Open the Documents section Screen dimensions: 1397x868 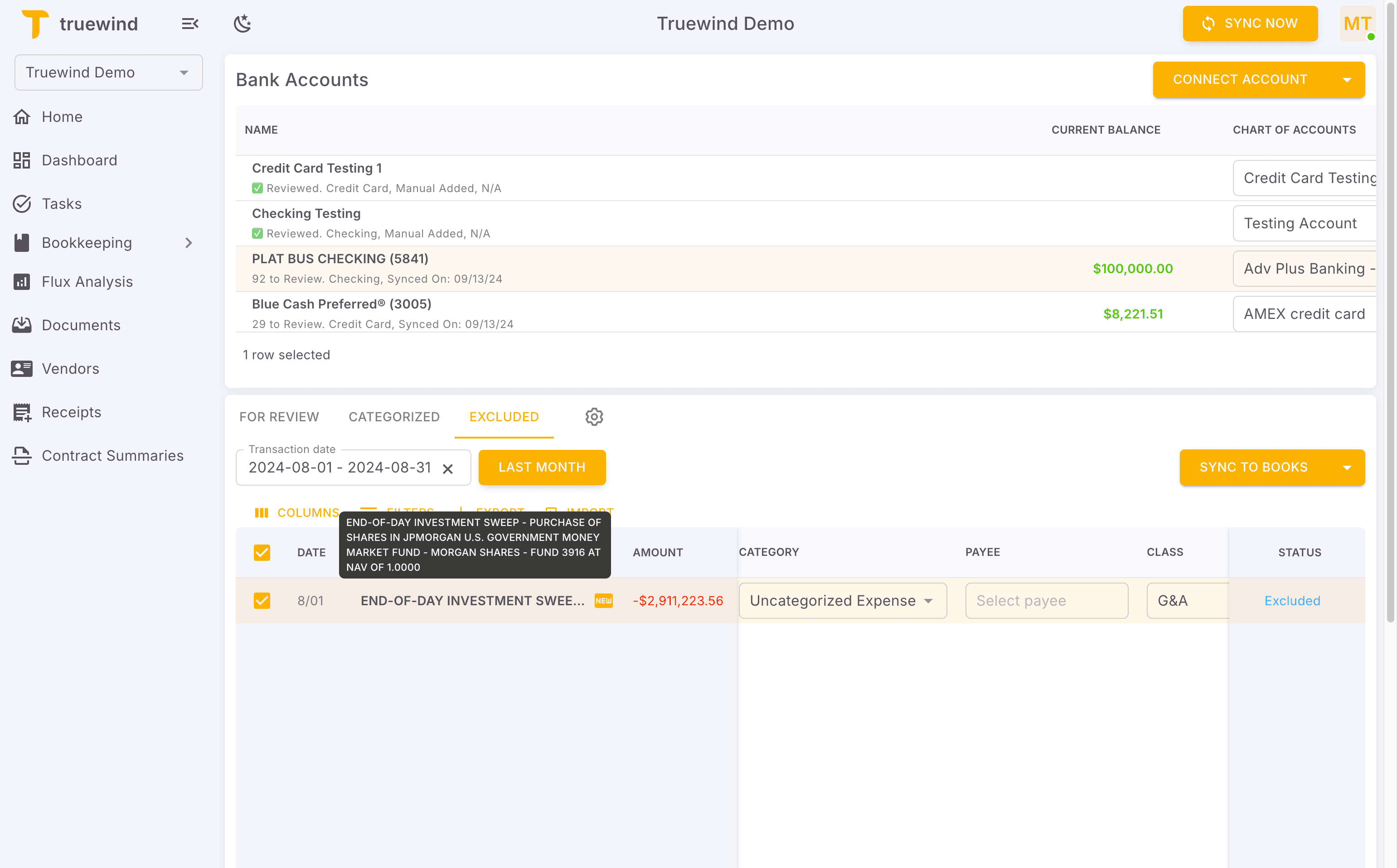[81, 325]
